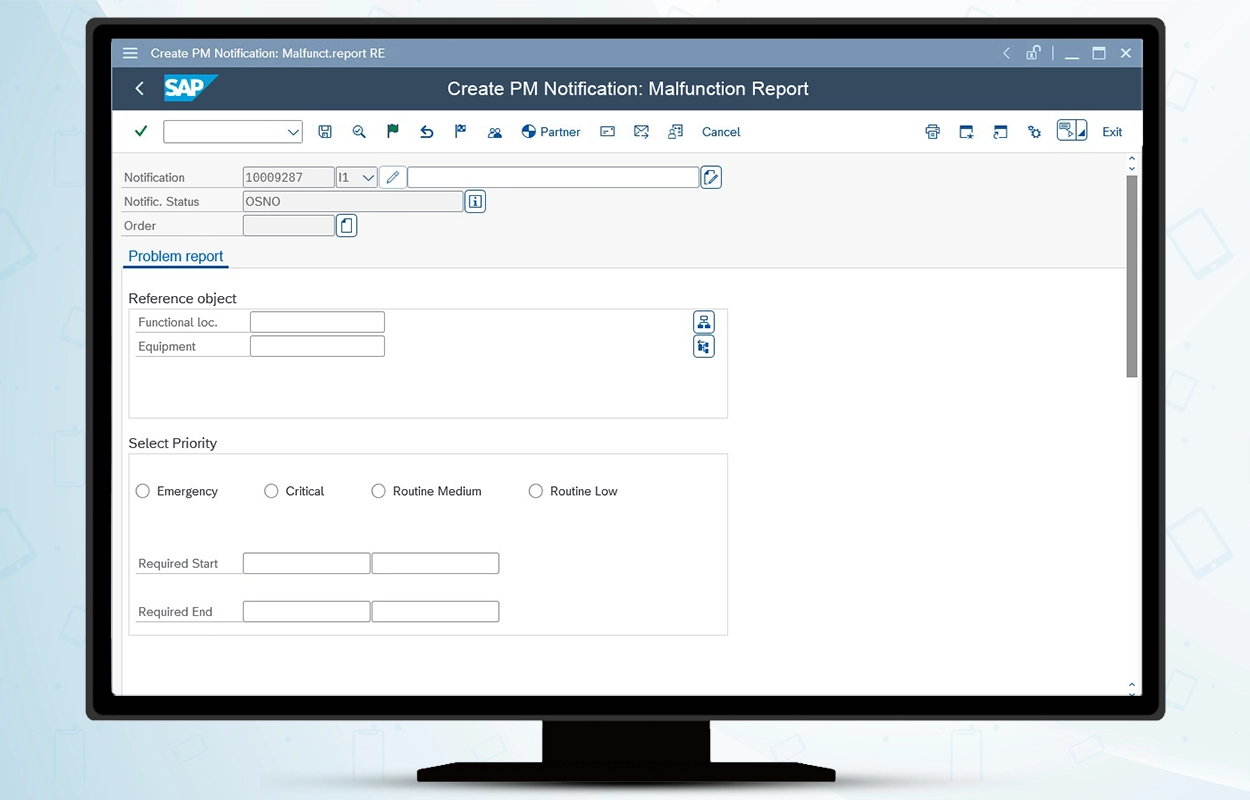Open the hamburger menu in the title bar

click(130, 53)
